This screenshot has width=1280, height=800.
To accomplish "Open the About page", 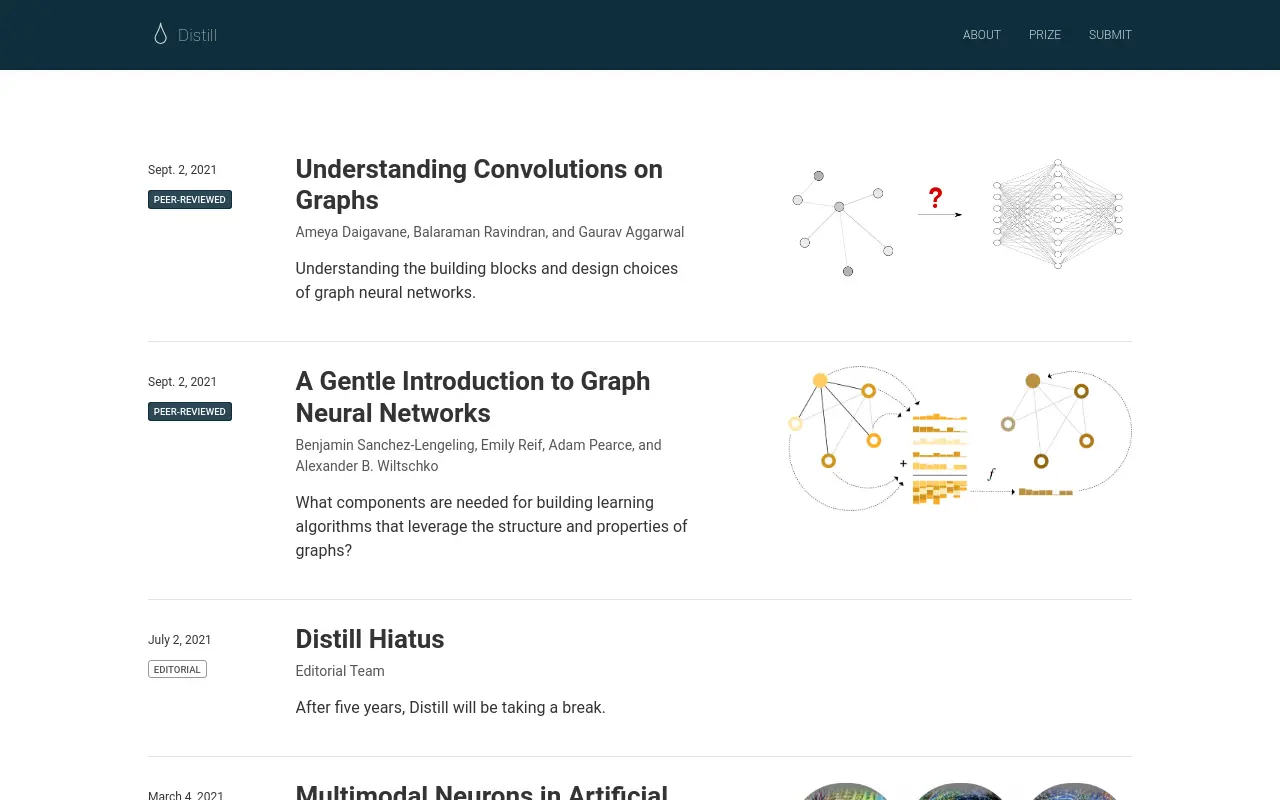I will click(x=982, y=35).
